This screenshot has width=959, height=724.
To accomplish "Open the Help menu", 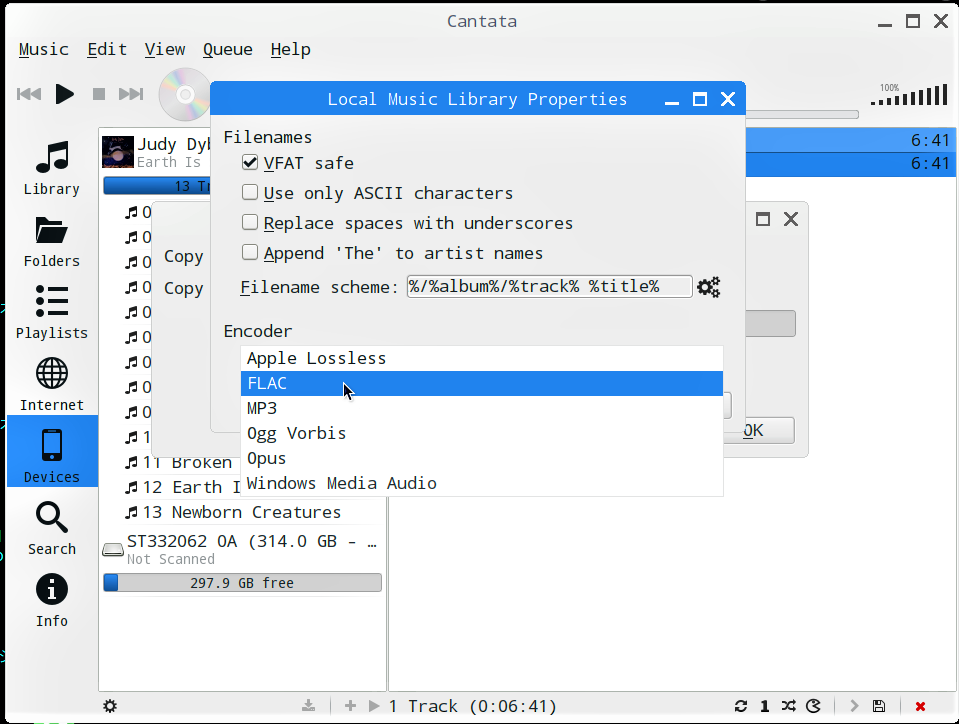I will click(291, 50).
